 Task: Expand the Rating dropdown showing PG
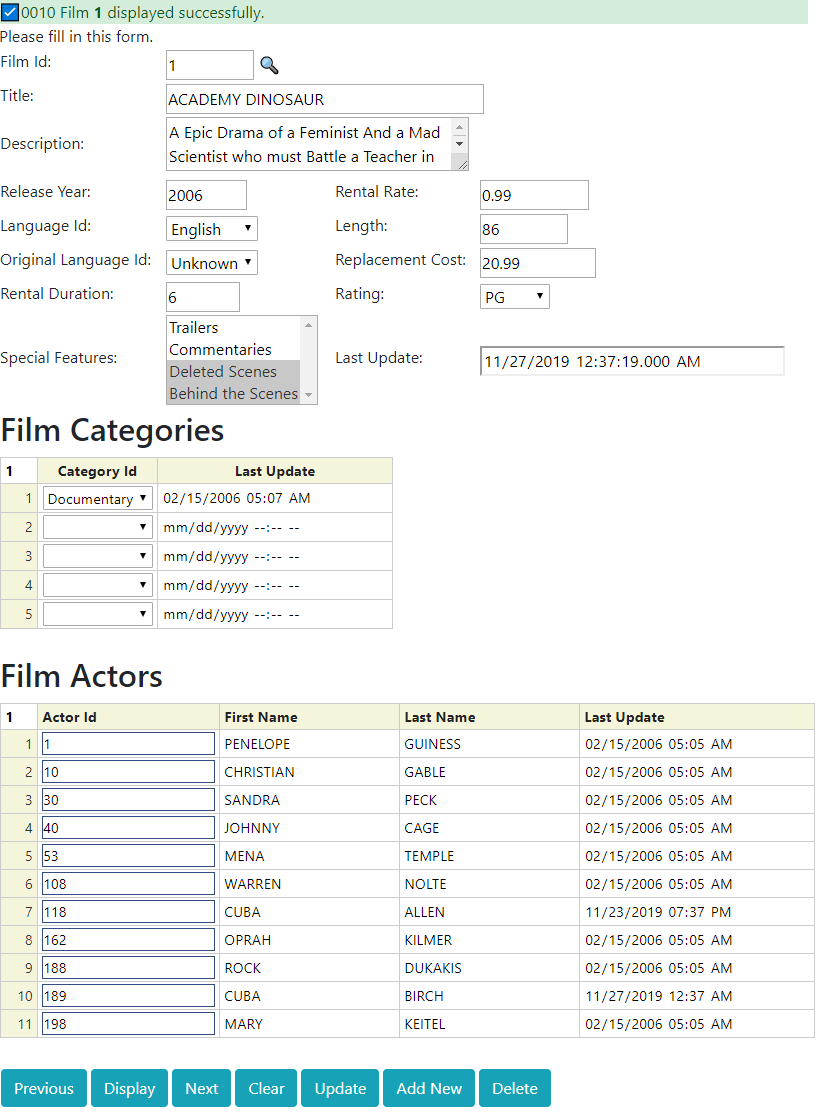515,297
